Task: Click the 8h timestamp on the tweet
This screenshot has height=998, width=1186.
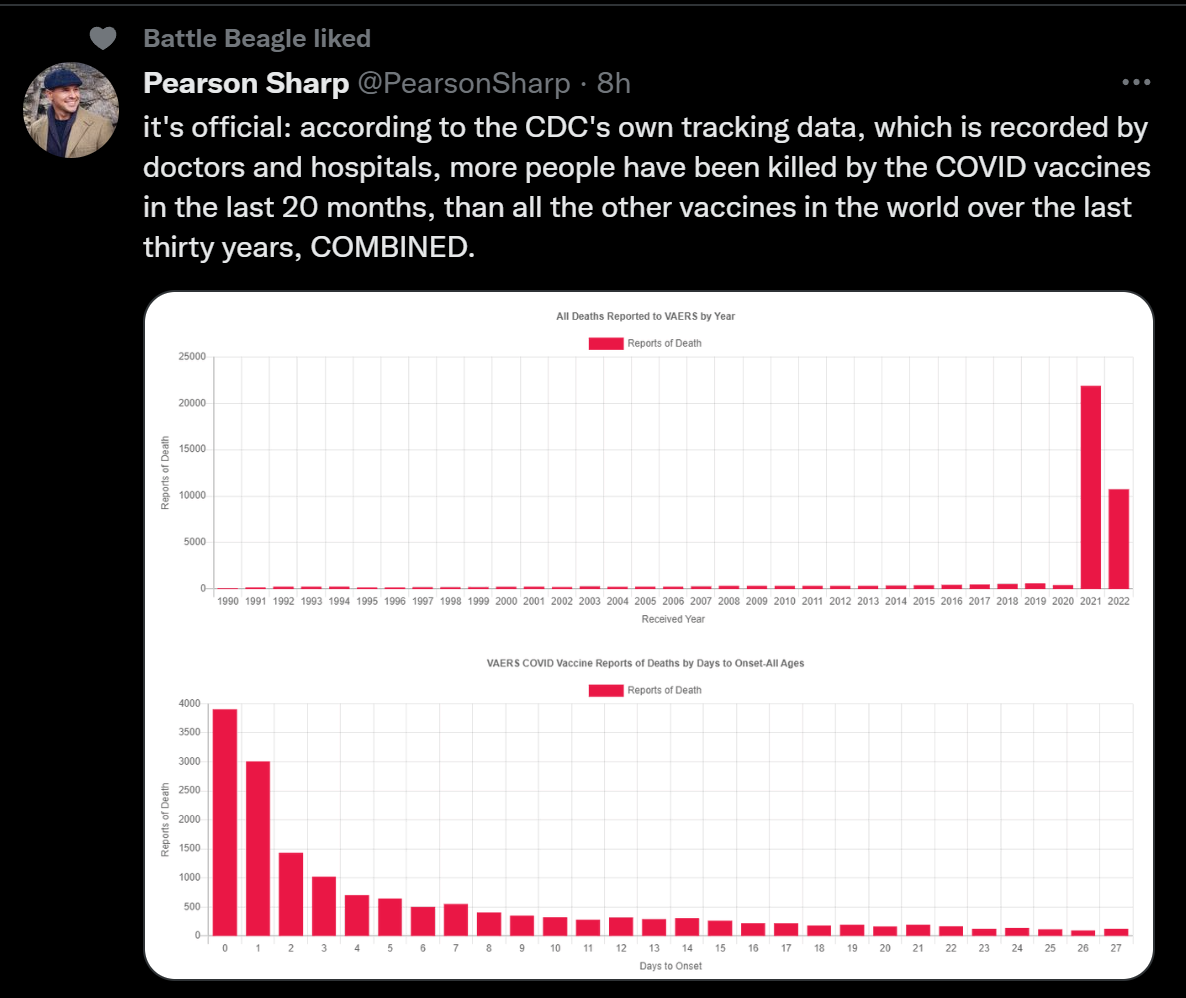Action: tap(613, 83)
